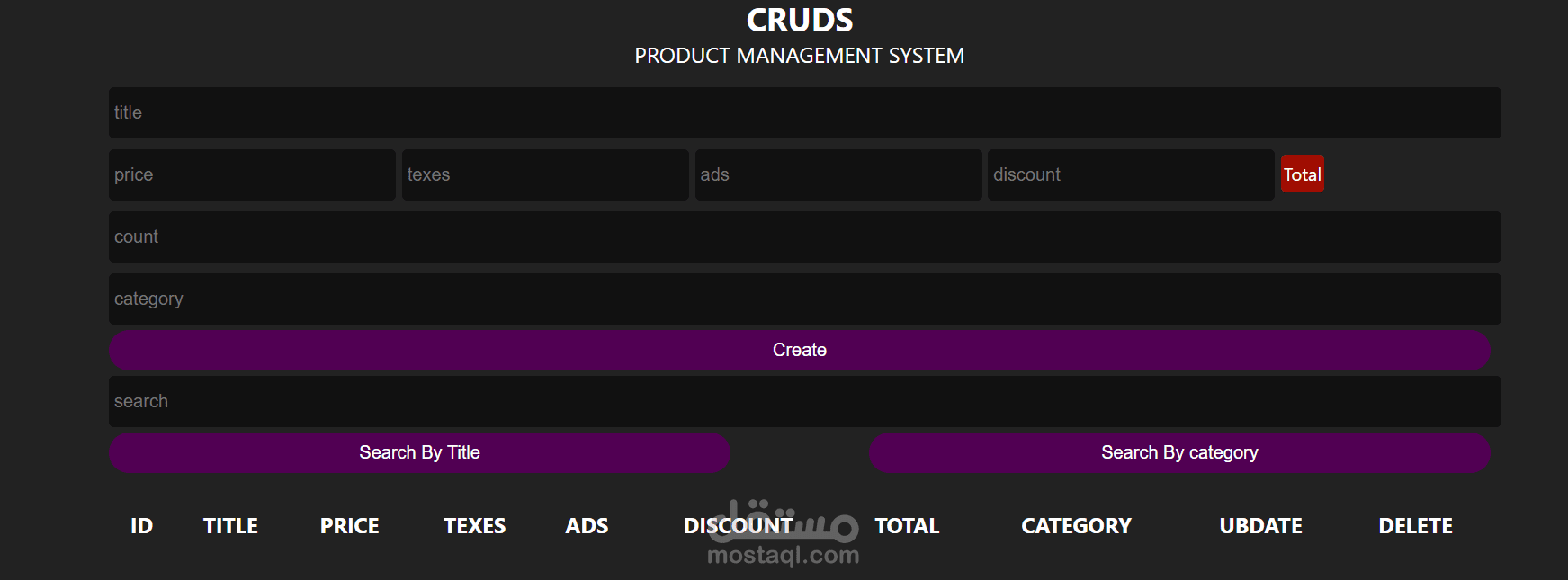
Task: Switch to Search By category
Action: pyautogui.click(x=1179, y=452)
